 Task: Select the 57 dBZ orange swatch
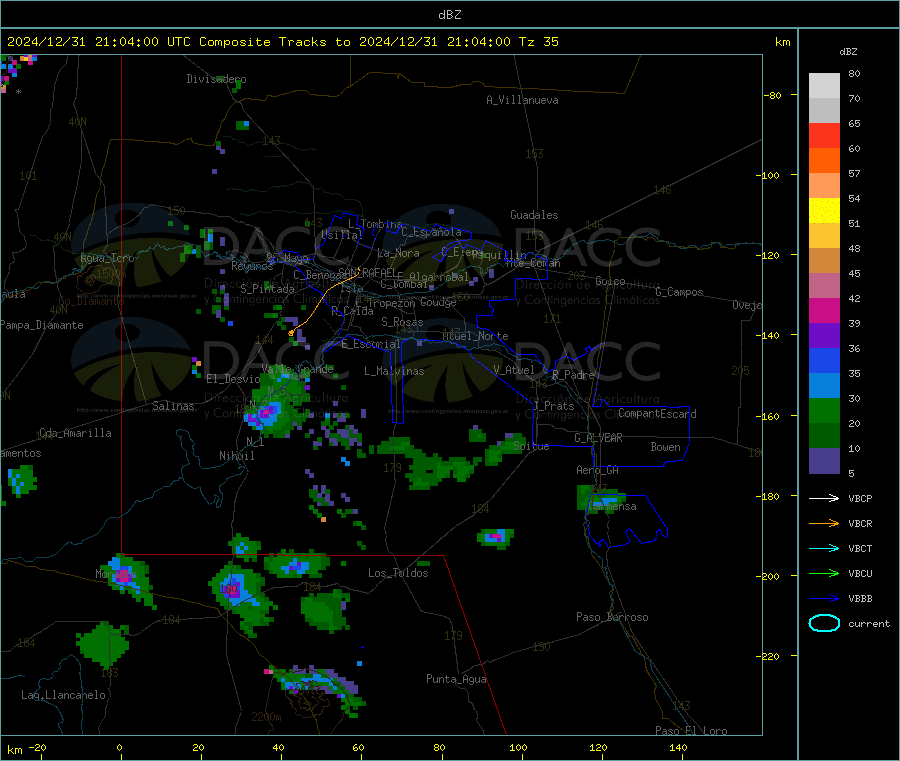(x=824, y=161)
